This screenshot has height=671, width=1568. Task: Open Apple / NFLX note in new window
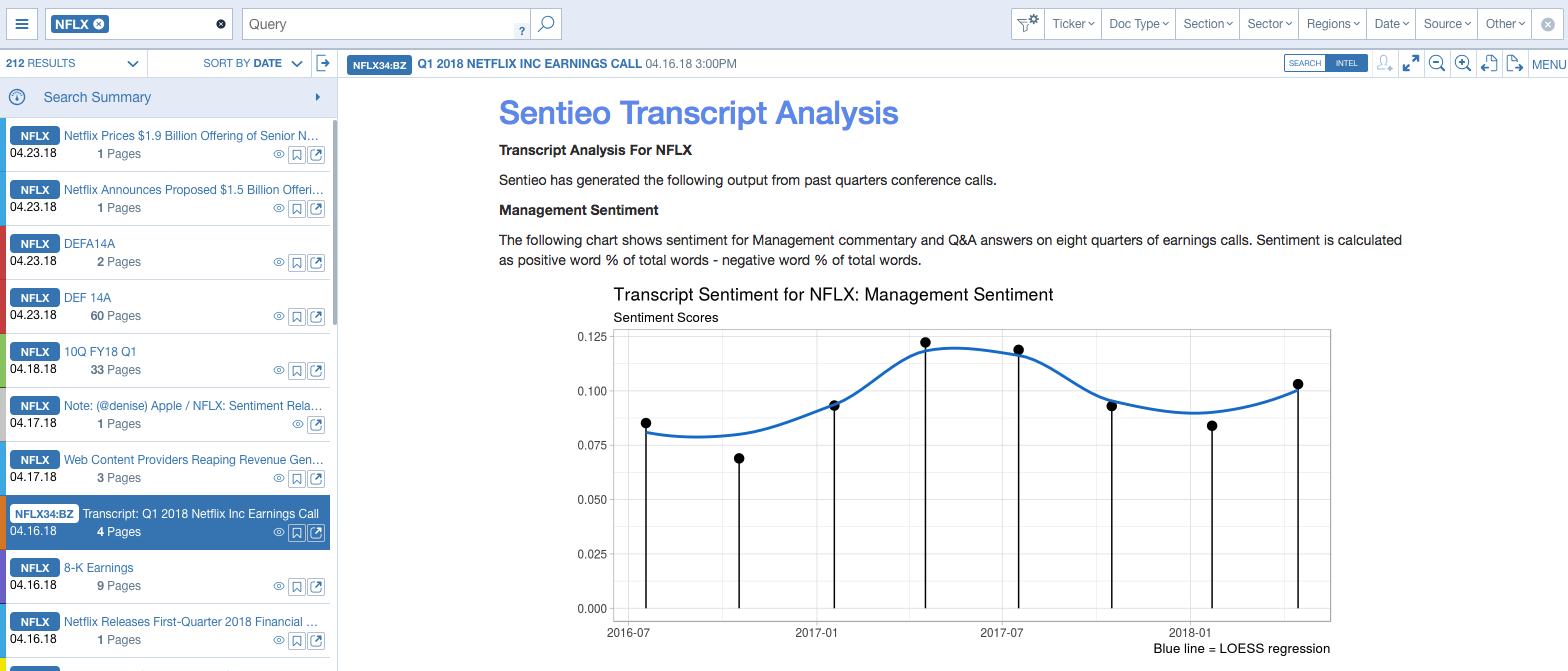316,424
